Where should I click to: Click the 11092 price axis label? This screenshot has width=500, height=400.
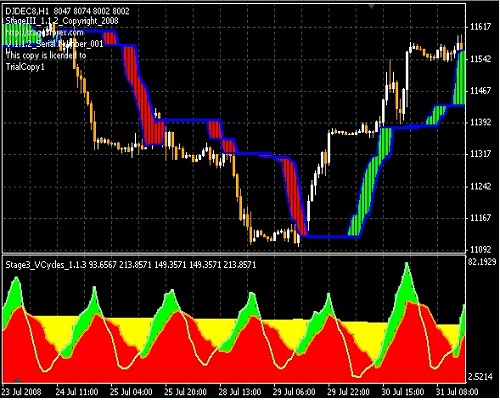tap(480, 249)
